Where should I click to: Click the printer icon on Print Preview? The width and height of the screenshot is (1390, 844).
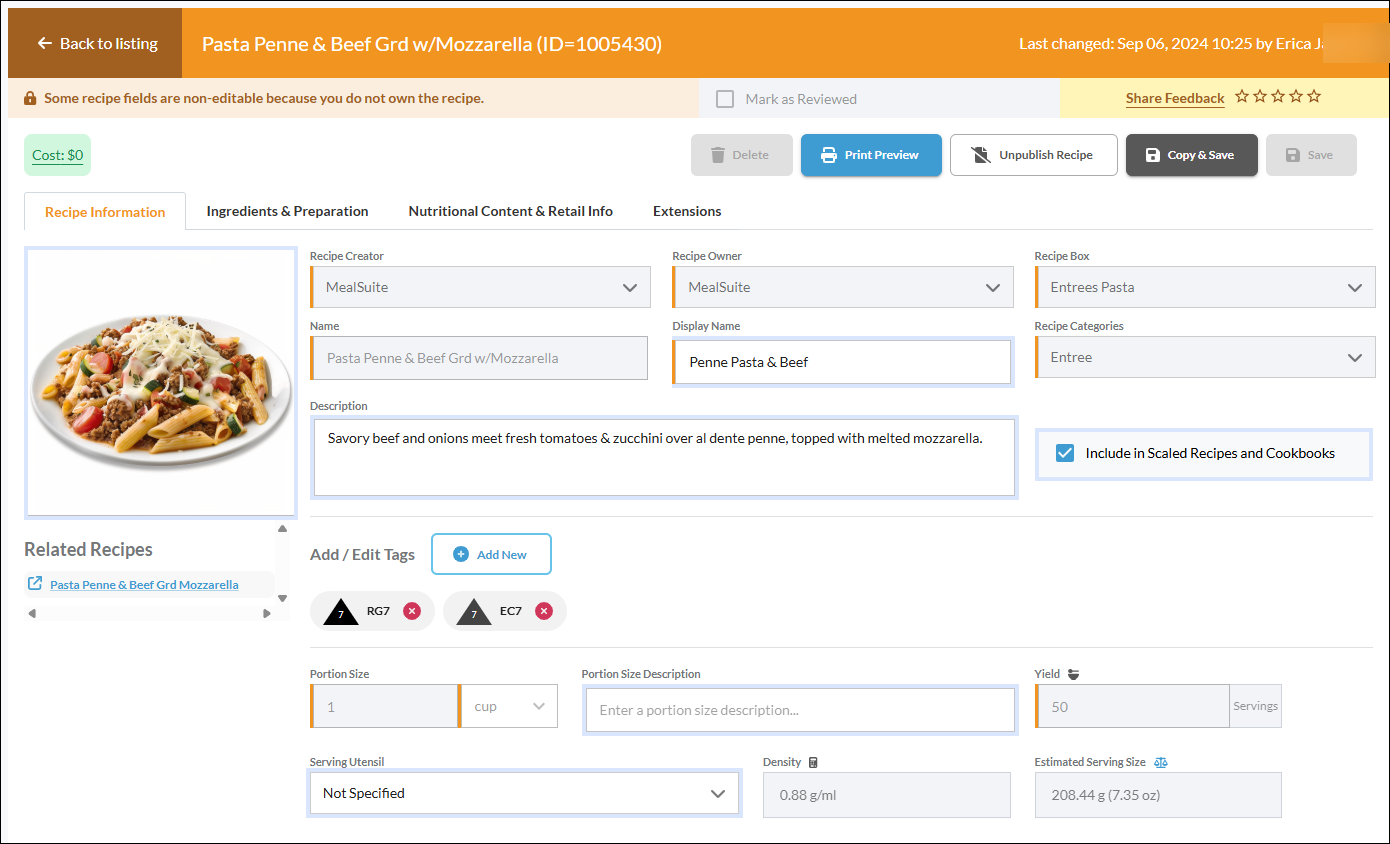tap(829, 155)
